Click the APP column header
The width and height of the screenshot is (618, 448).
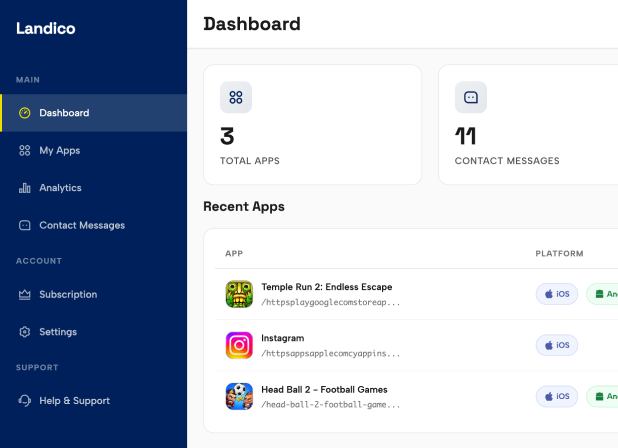tap(234, 254)
